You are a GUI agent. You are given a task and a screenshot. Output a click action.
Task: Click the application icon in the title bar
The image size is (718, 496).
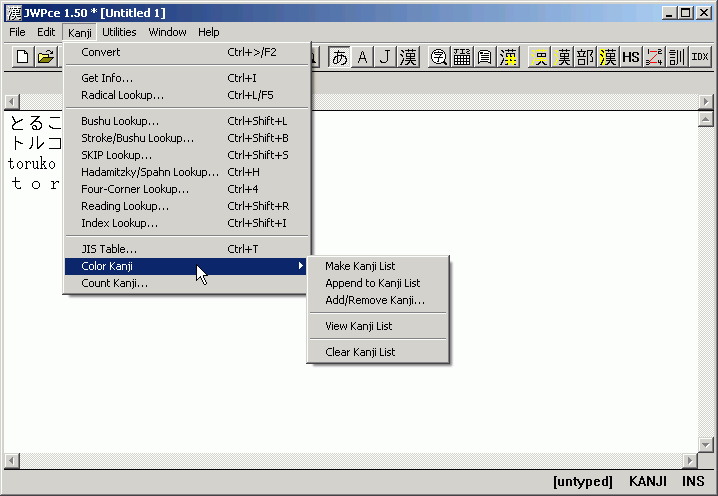14,13
